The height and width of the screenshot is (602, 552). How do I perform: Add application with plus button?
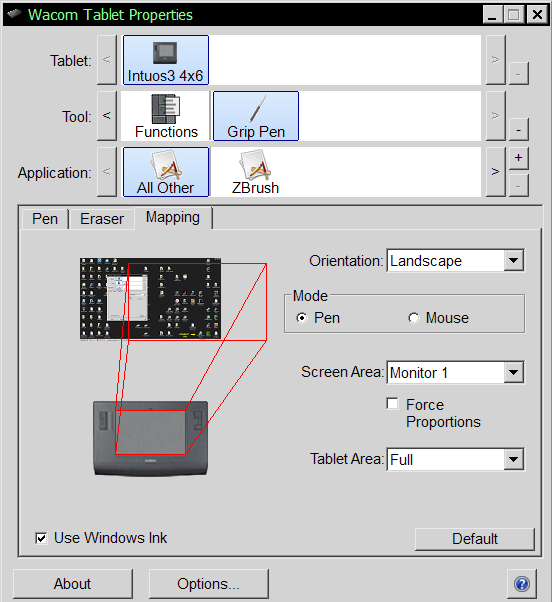tap(519, 158)
